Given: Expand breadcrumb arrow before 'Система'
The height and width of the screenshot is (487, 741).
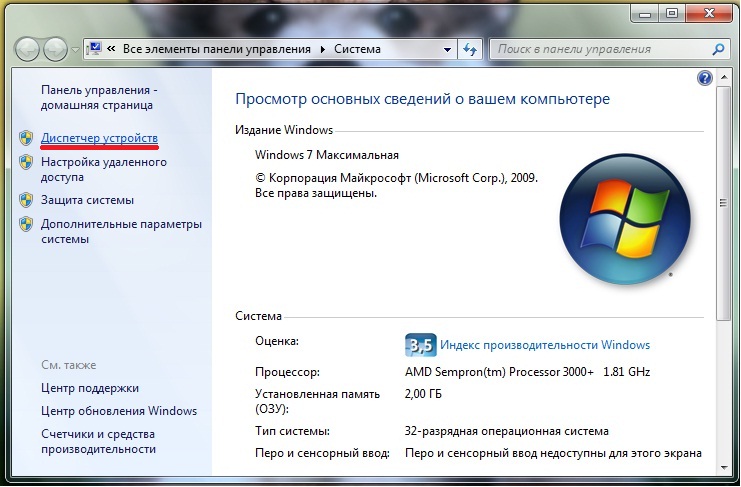Looking at the screenshot, I should point(323,49).
